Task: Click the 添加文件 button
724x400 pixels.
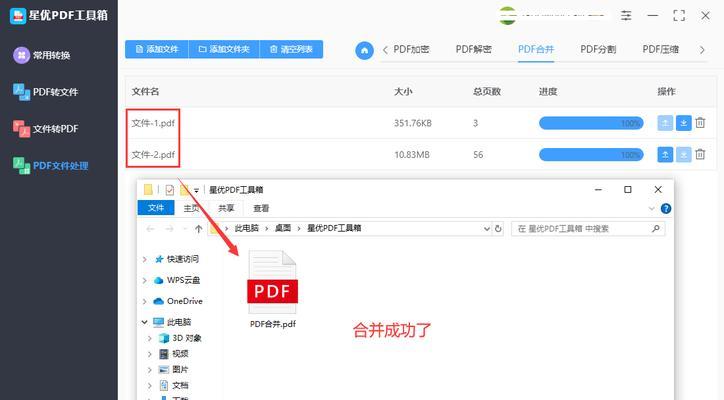Action: [157, 49]
